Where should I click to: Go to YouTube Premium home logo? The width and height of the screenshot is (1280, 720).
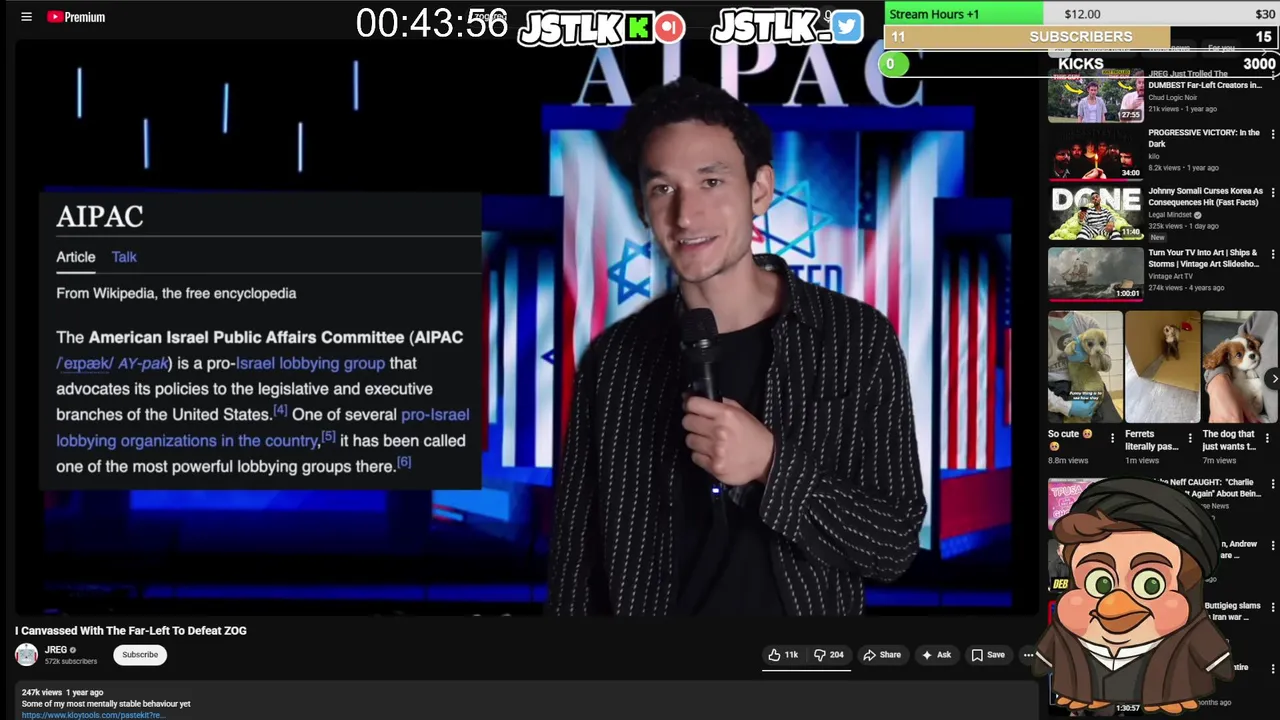pos(76,17)
